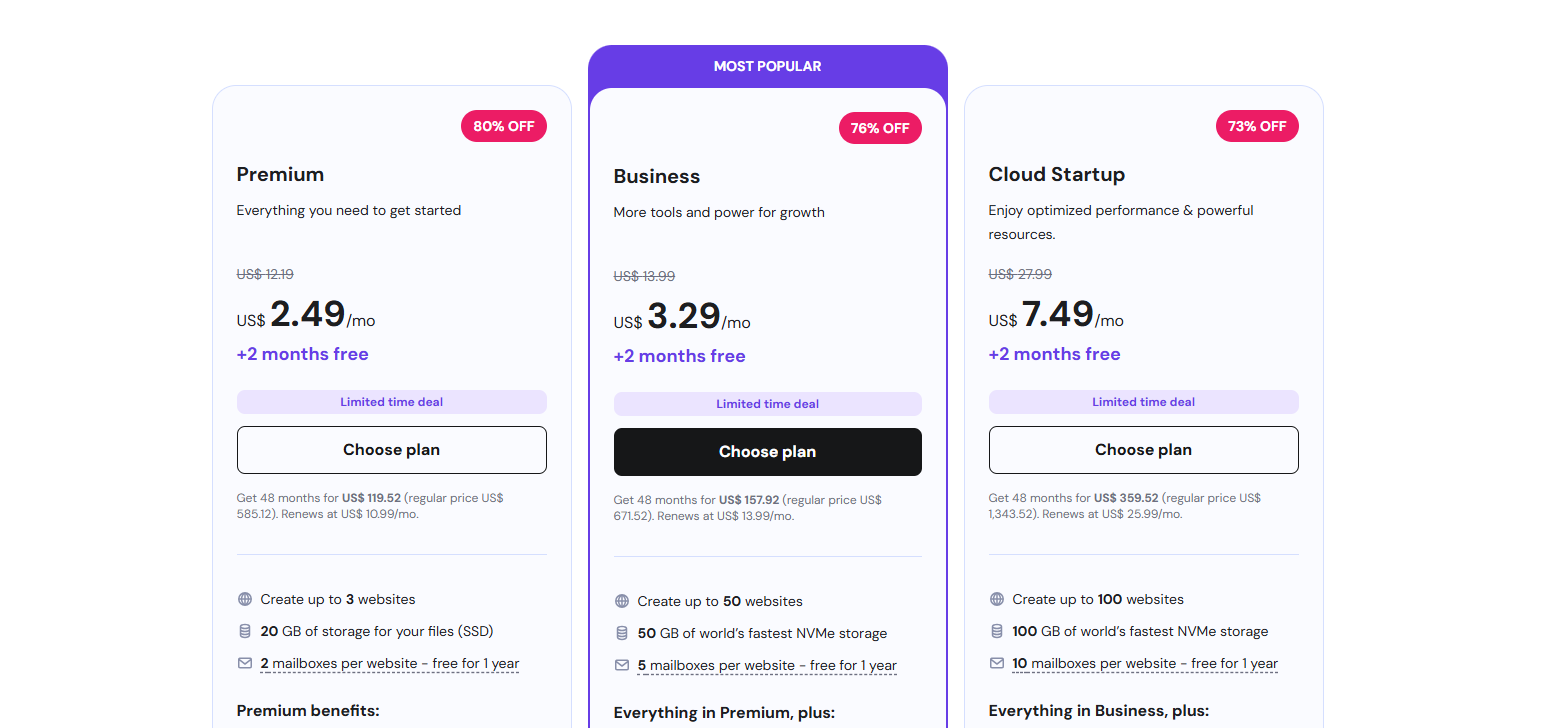Choose the Premium plan
1553x728 pixels.
(391, 450)
